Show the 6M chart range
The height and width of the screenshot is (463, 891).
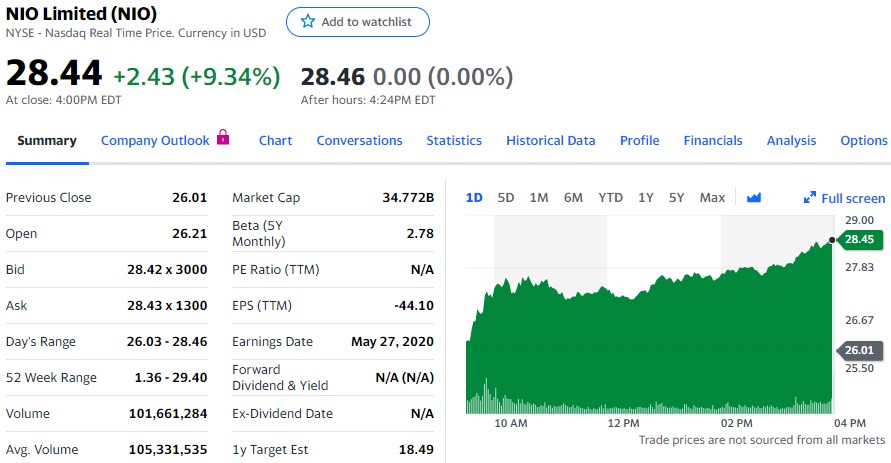pos(573,198)
